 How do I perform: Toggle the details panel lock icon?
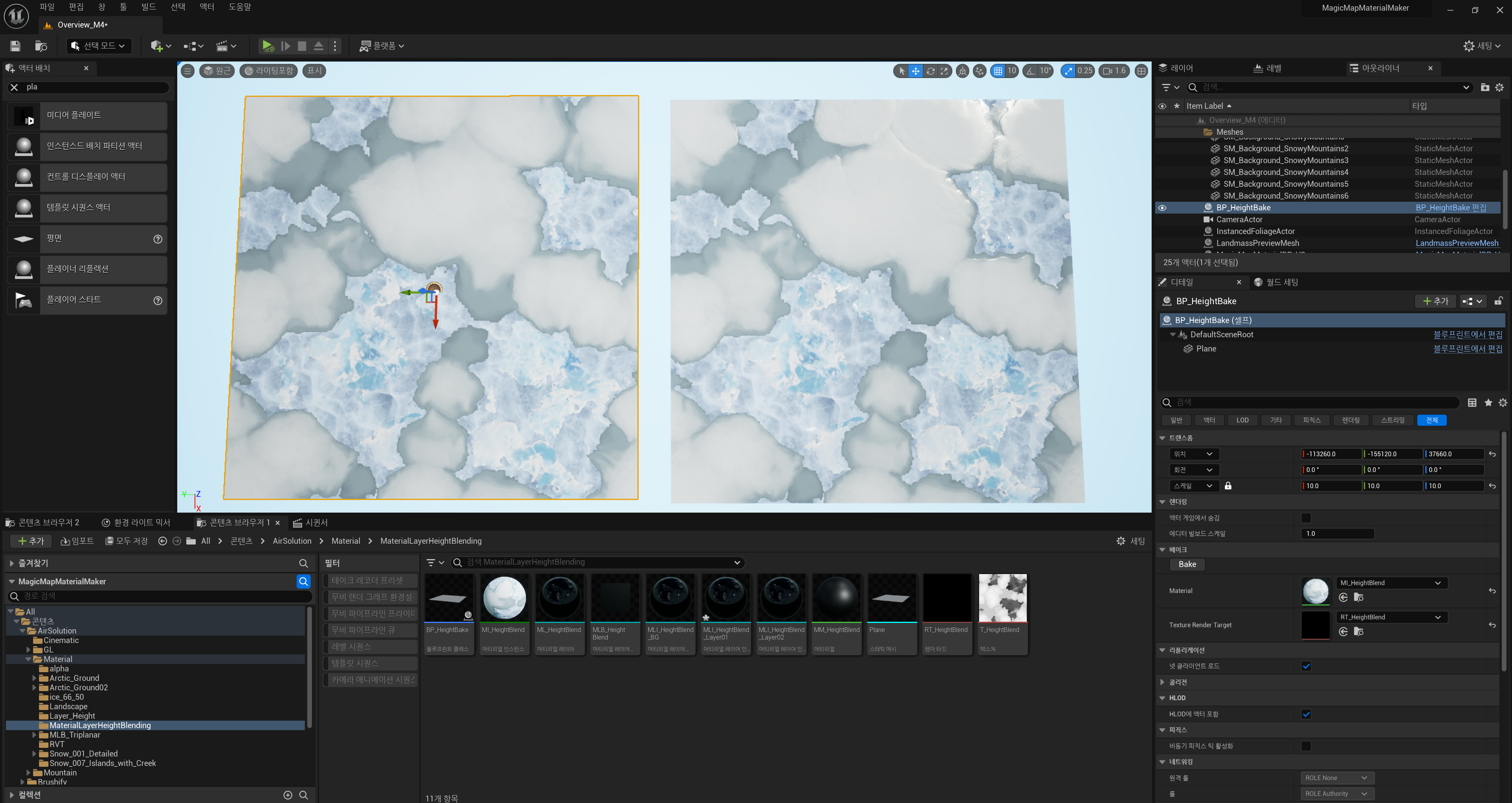(1499, 301)
